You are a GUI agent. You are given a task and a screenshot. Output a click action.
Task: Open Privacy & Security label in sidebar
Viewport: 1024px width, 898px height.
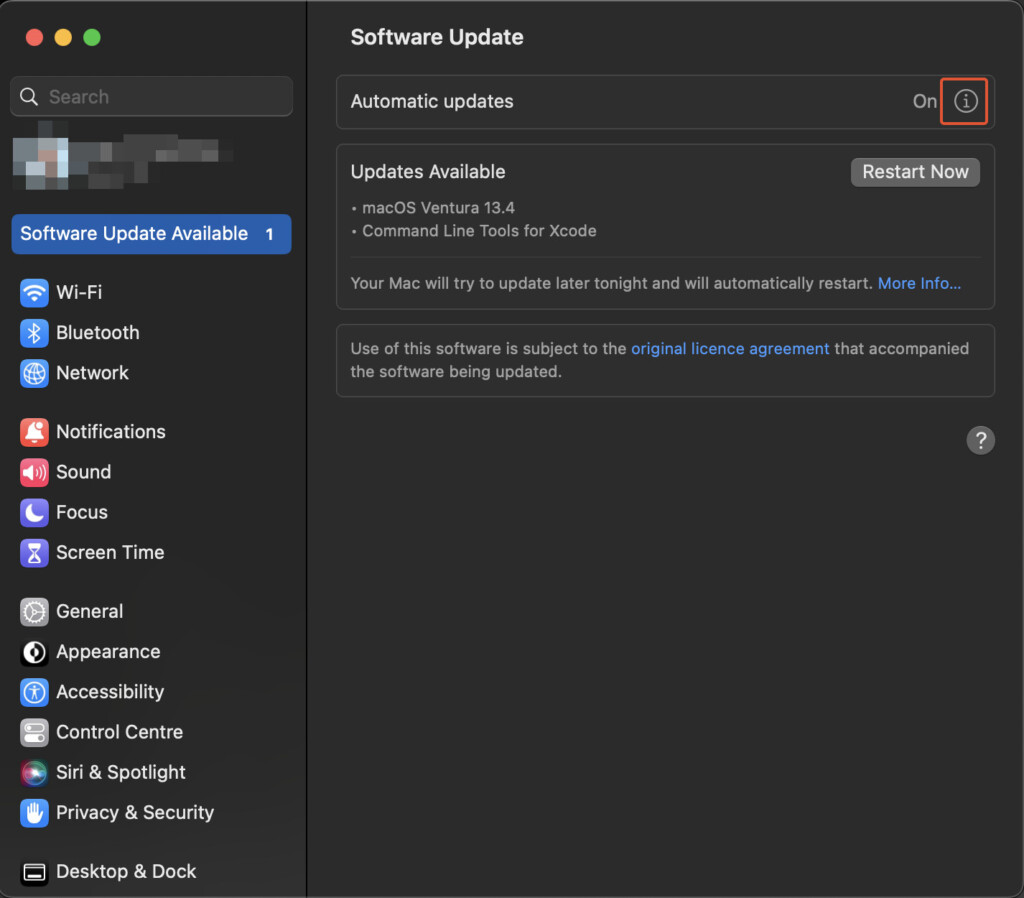click(135, 812)
